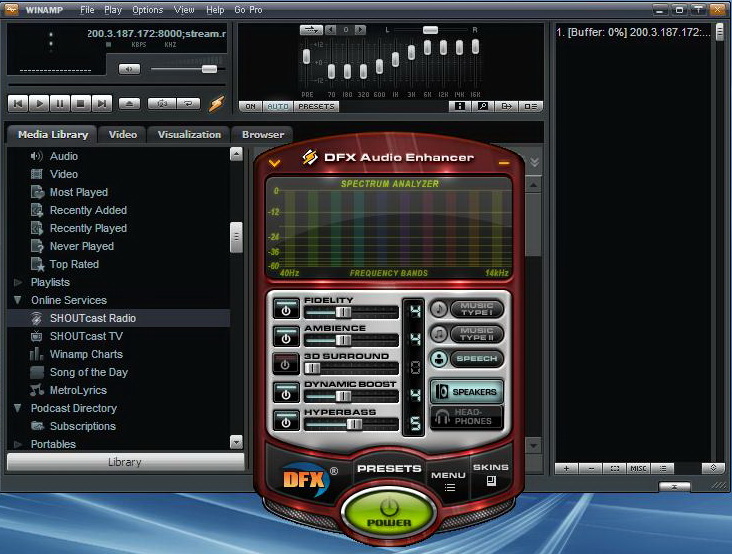Viewport: 732px width, 554px height.
Task: Toggle shuffle mode button
Action: pyautogui.click(x=162, y=104)
